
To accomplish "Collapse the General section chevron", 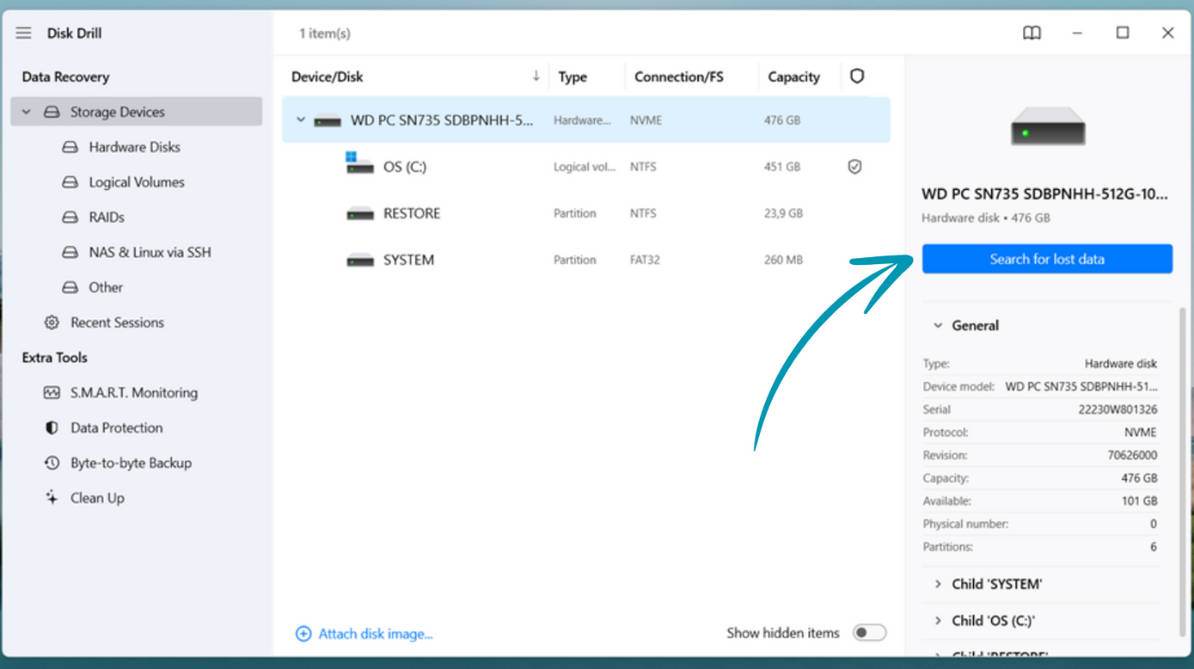I will pos(937,325).
